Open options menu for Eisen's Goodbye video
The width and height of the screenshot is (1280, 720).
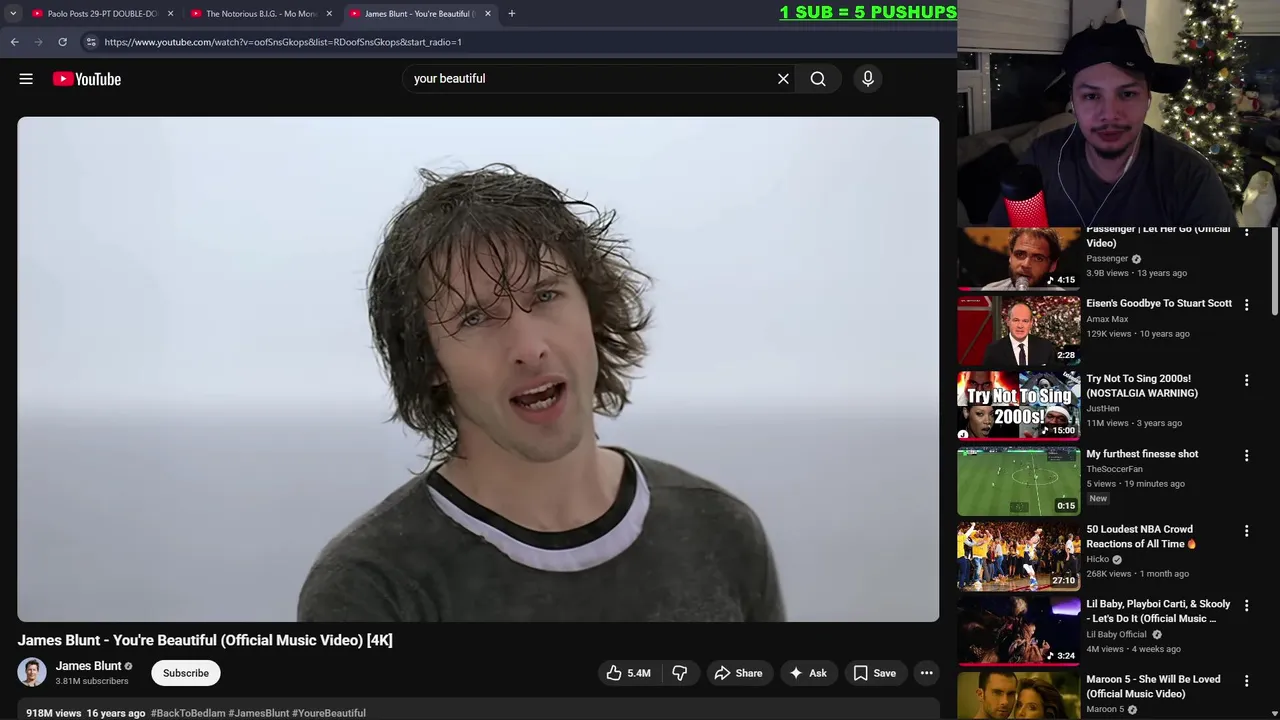point(1246,305)
